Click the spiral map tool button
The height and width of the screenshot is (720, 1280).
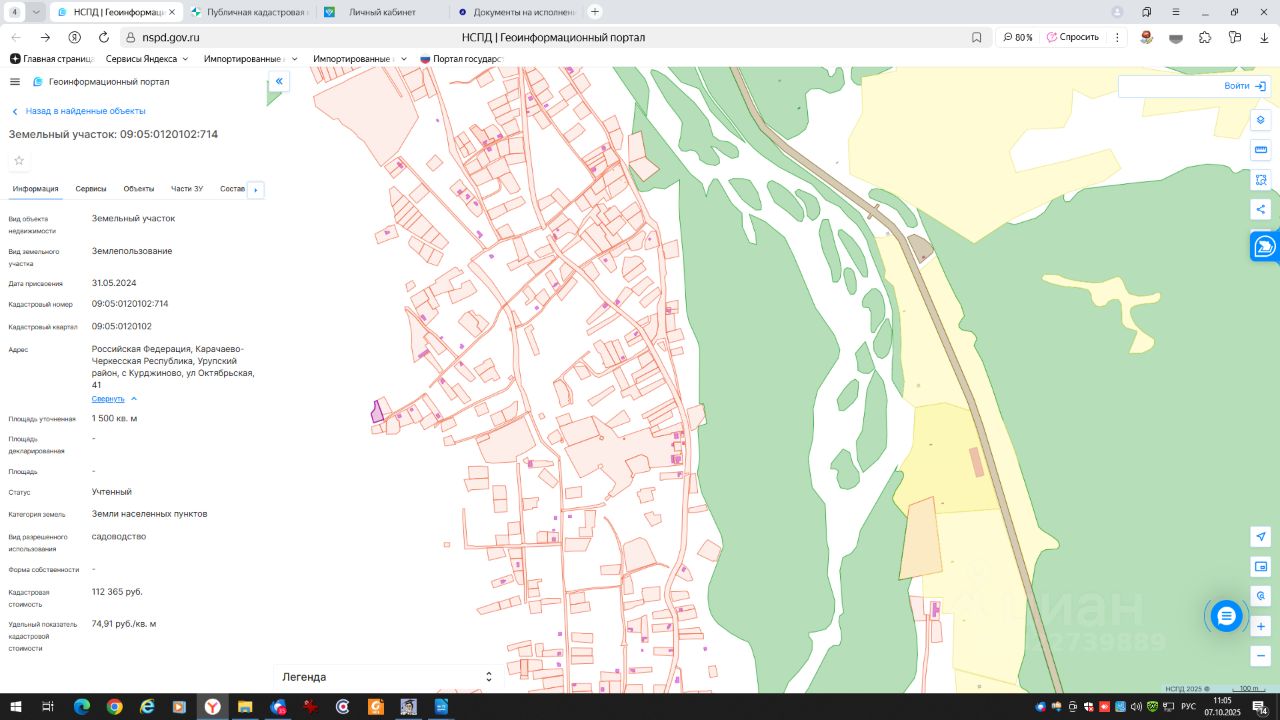tap(1261, 596)
